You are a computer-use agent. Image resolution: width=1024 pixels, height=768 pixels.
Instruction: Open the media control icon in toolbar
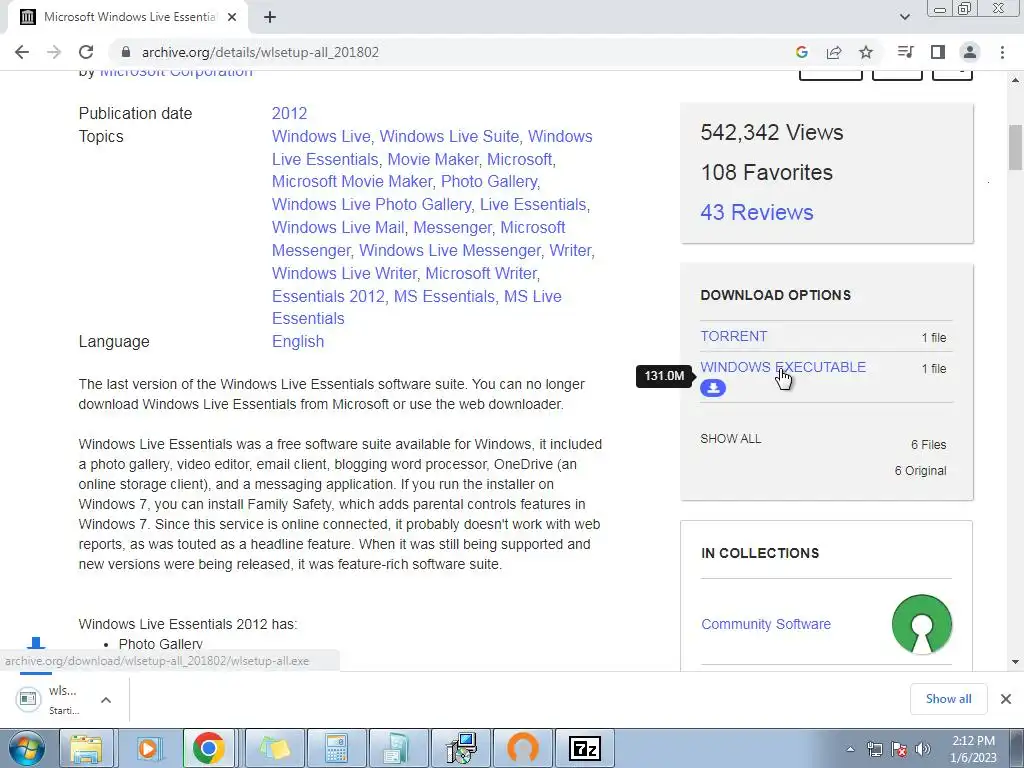pos(905,52)
